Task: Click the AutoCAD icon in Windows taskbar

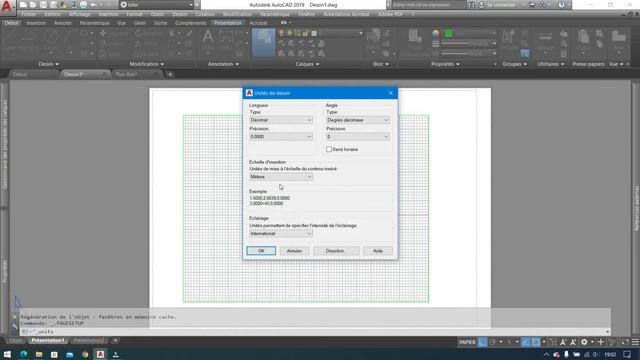Action: pyautogui.click(x=100, y=354)
